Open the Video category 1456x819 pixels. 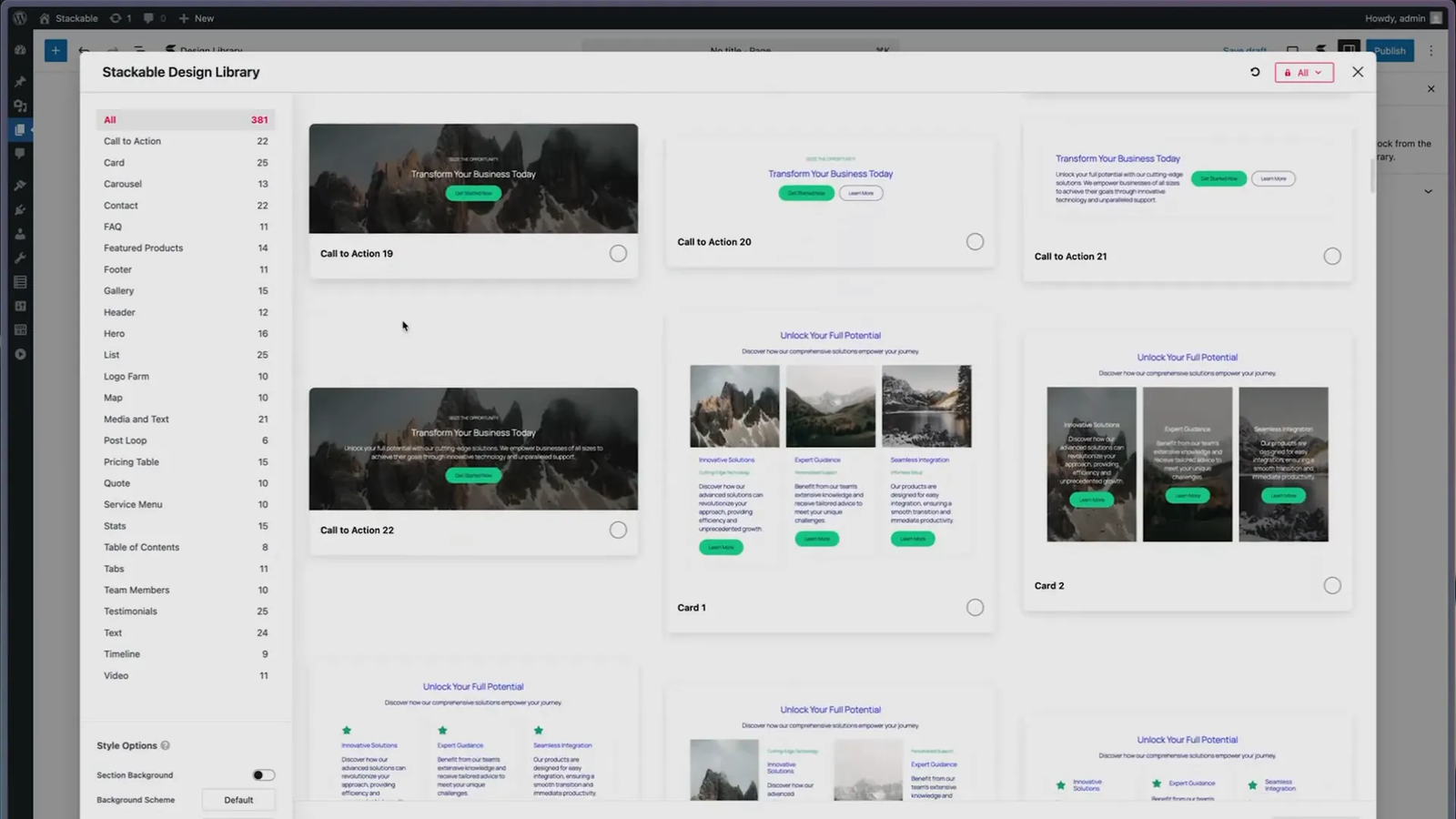point(186,675)
